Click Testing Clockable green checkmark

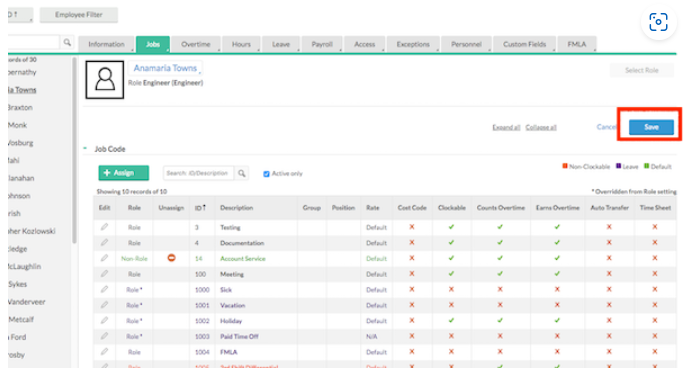point(451,227)
